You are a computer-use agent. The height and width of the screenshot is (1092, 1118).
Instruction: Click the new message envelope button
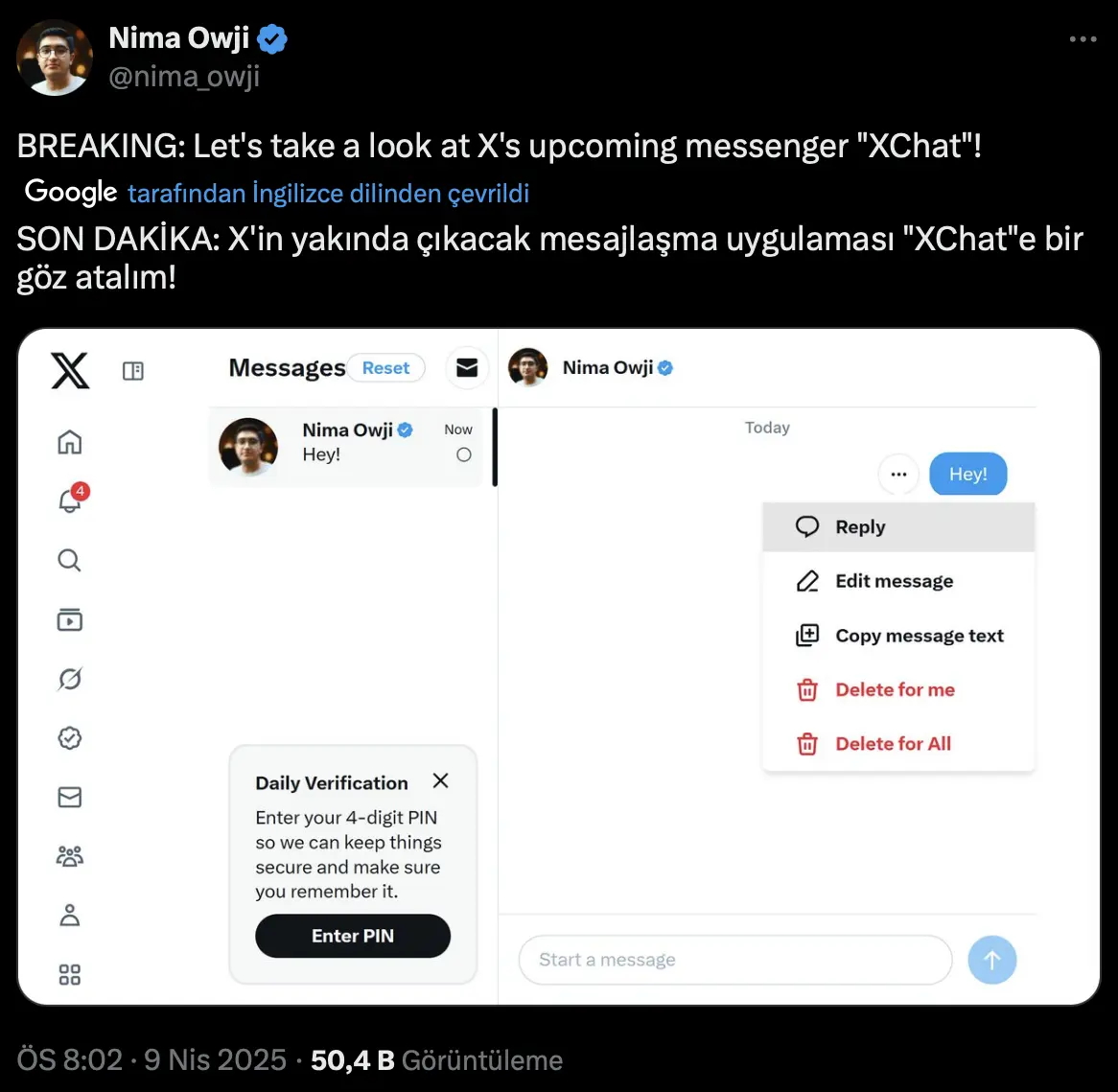pos(467,368)
